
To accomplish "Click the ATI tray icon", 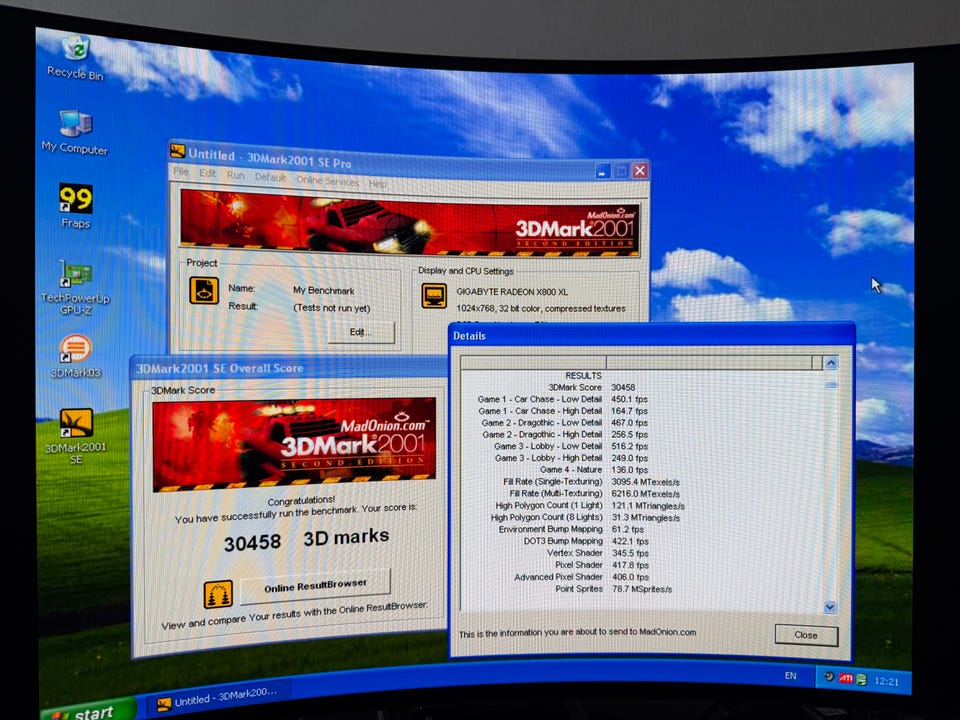I will click(x=846, y=678).
